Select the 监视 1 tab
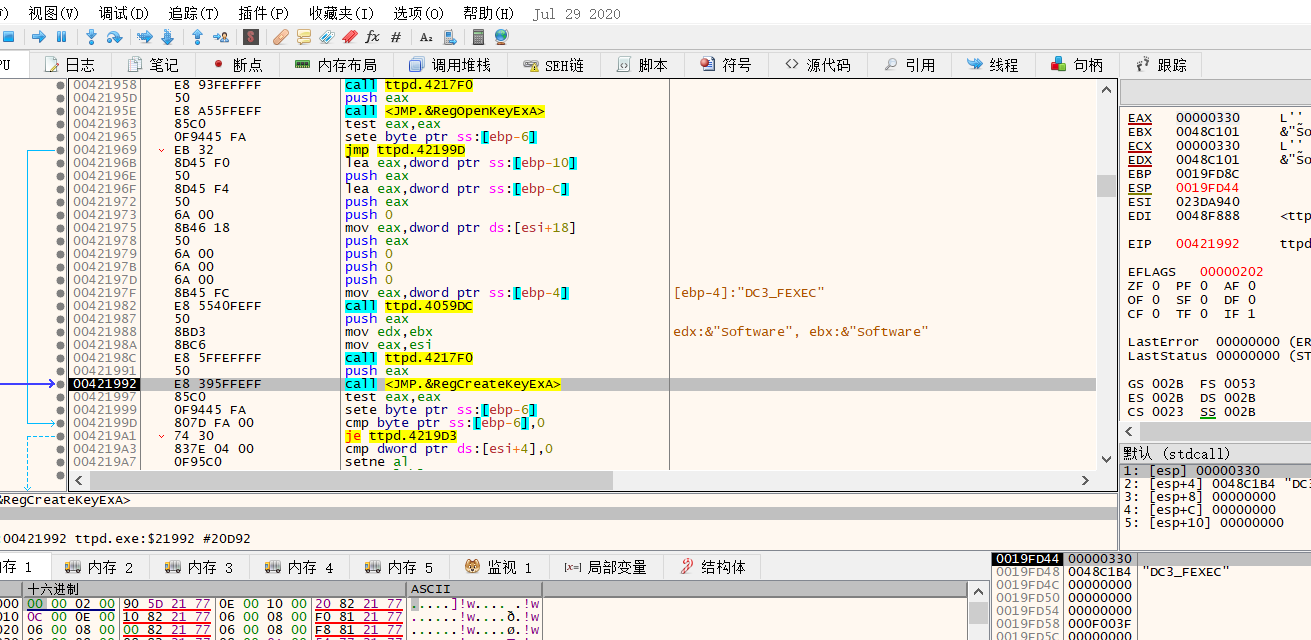 (x=499, y=567)
